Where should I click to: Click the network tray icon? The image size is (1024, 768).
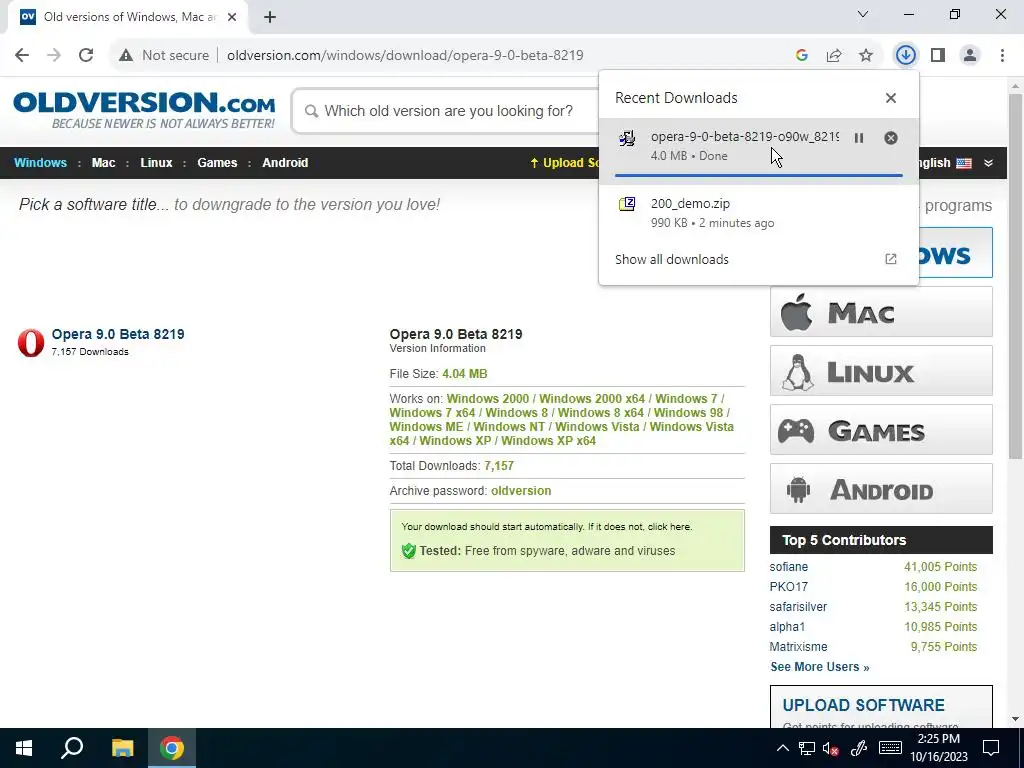(807, 748)
